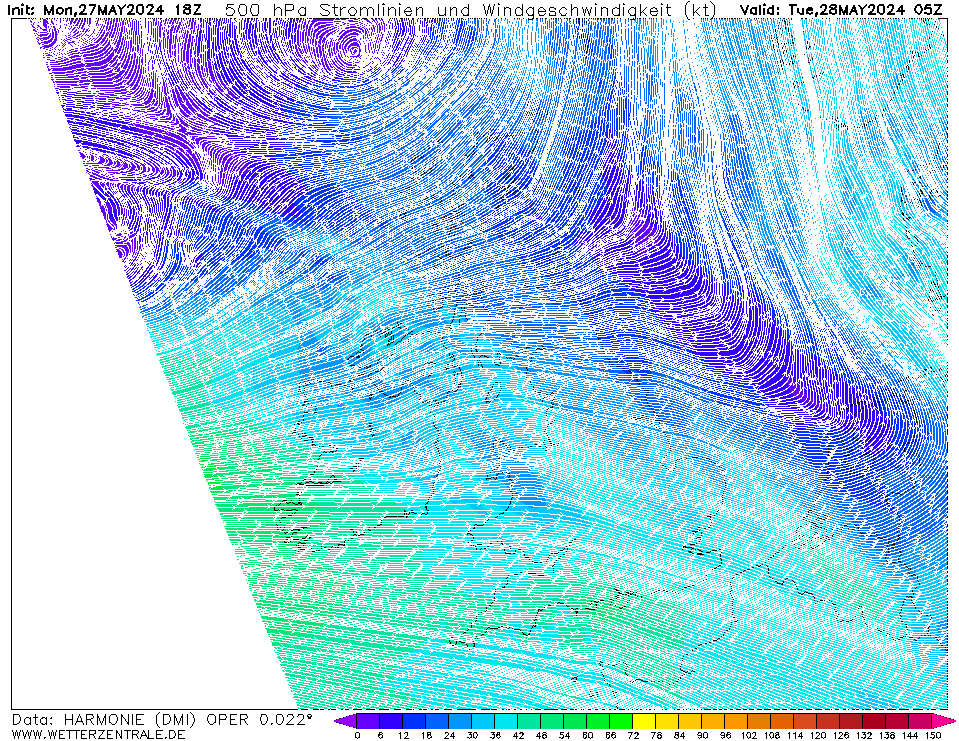Click the 126 label on the wind scale
Screen dimensions: 959x741
(840, 735)
